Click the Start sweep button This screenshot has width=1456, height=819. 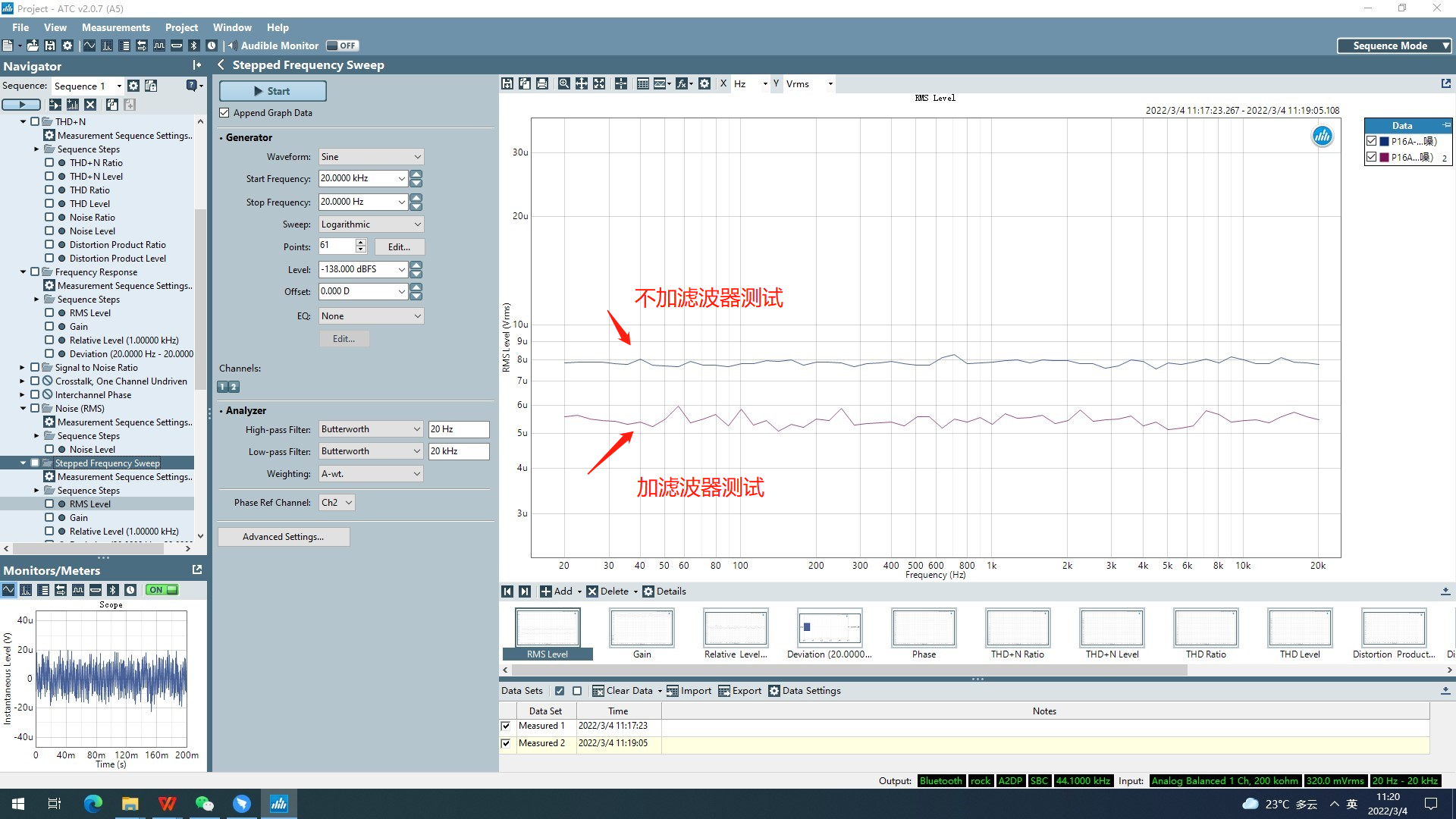273,91
